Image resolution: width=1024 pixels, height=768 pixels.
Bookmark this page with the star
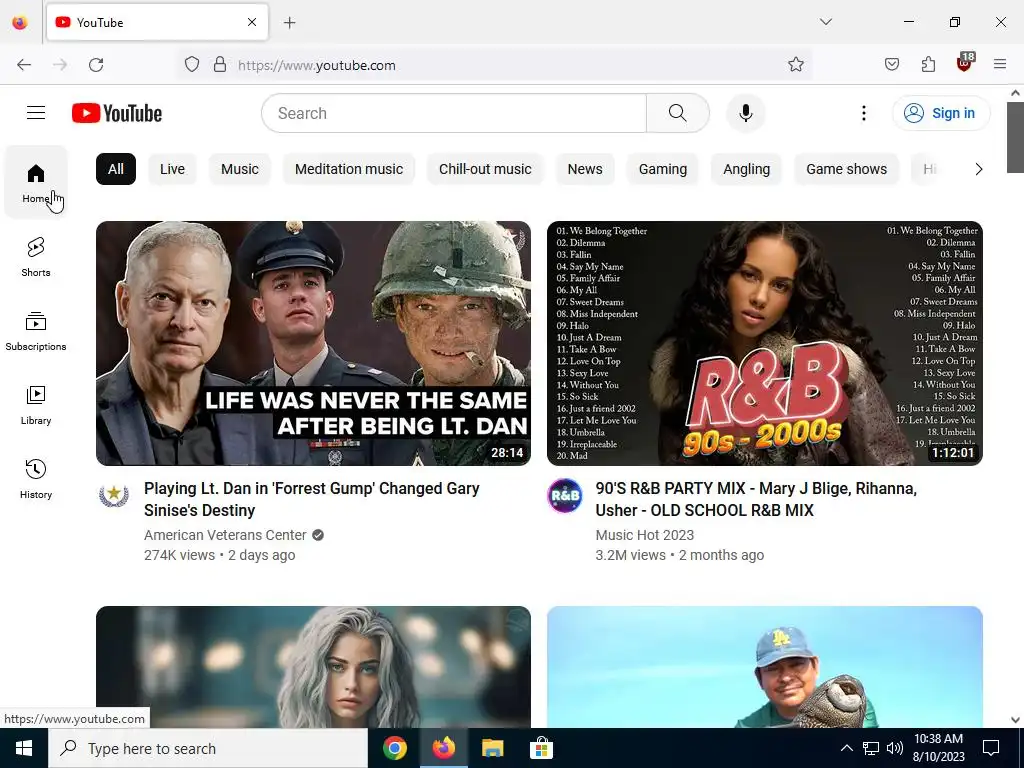coord(795,65)
